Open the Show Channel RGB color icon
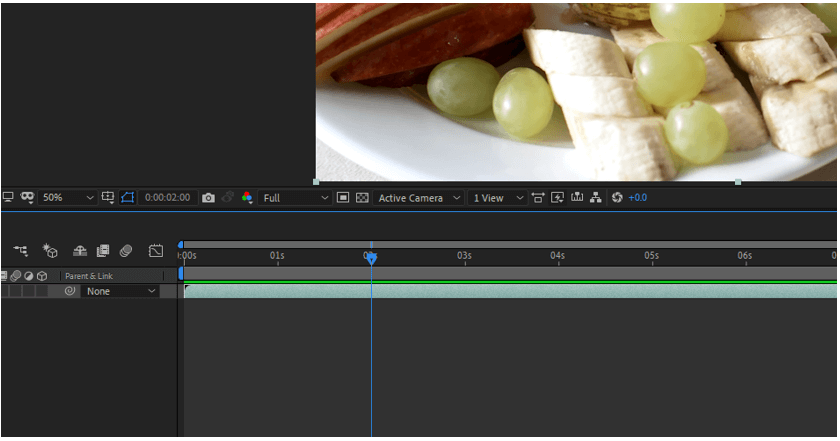Screen dimensions: 840x441 pyautogui.click(x=247, y=198)
